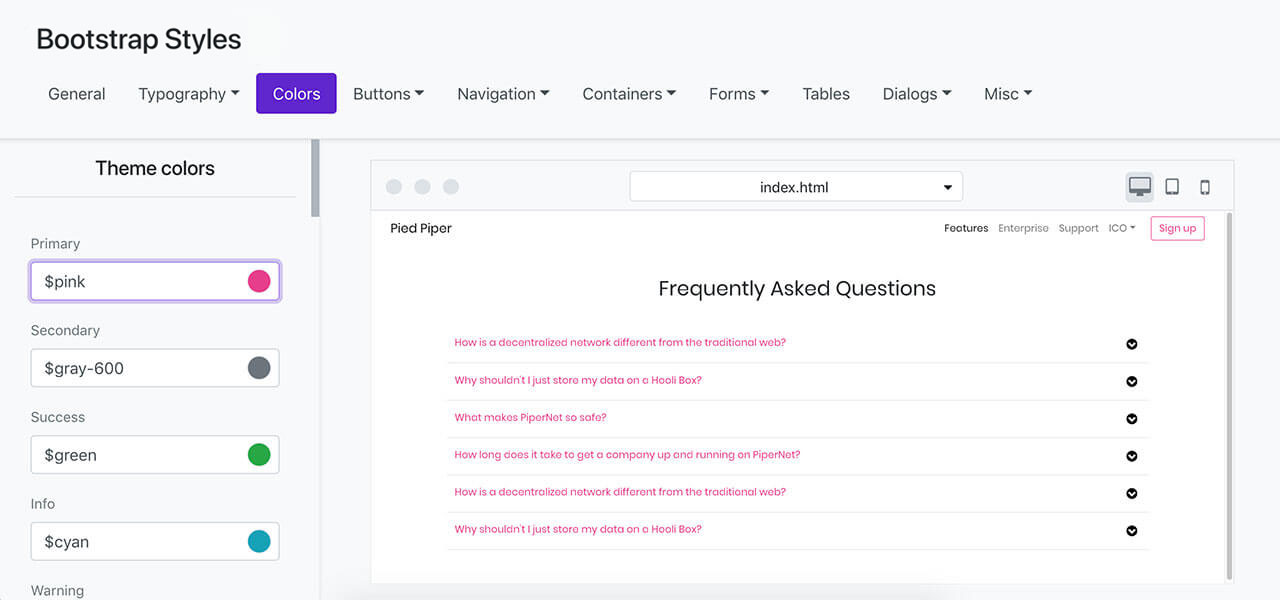Click the preview page scrollbar

pyautogui.click(x=1229, y=395)
